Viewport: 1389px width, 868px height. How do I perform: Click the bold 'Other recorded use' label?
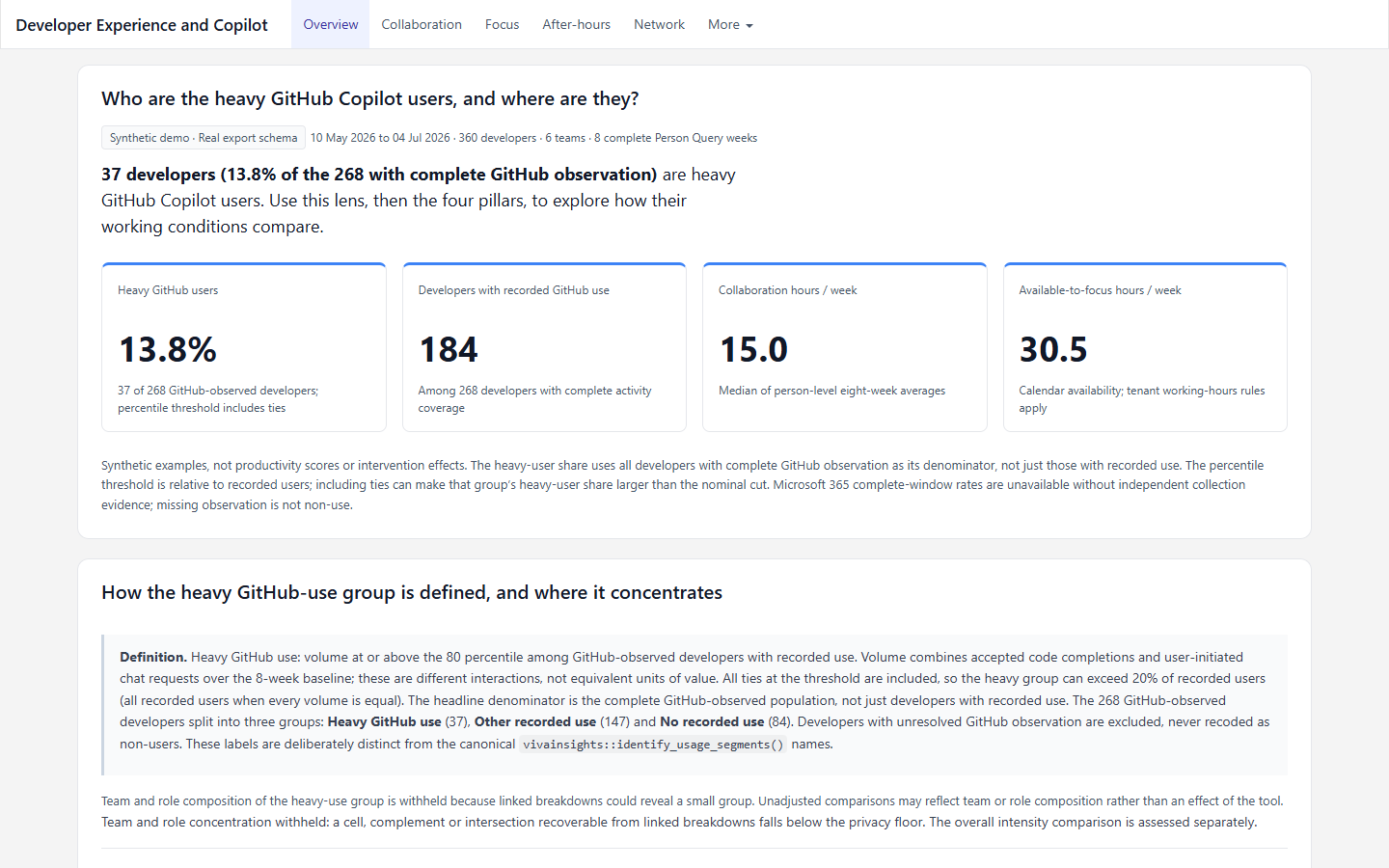click(x=535, y=721)
